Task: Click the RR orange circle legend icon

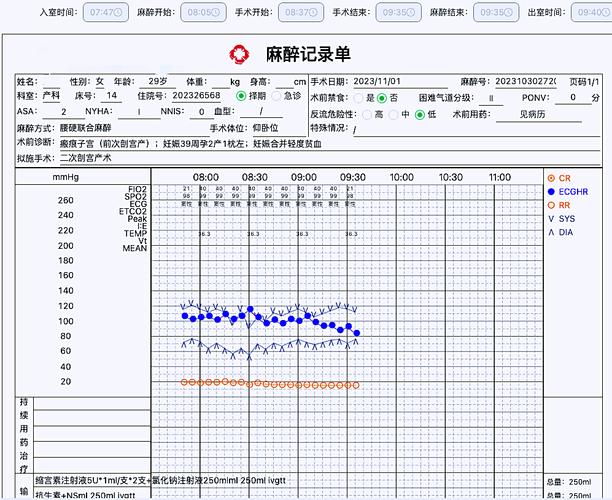Action: point(551,205)
